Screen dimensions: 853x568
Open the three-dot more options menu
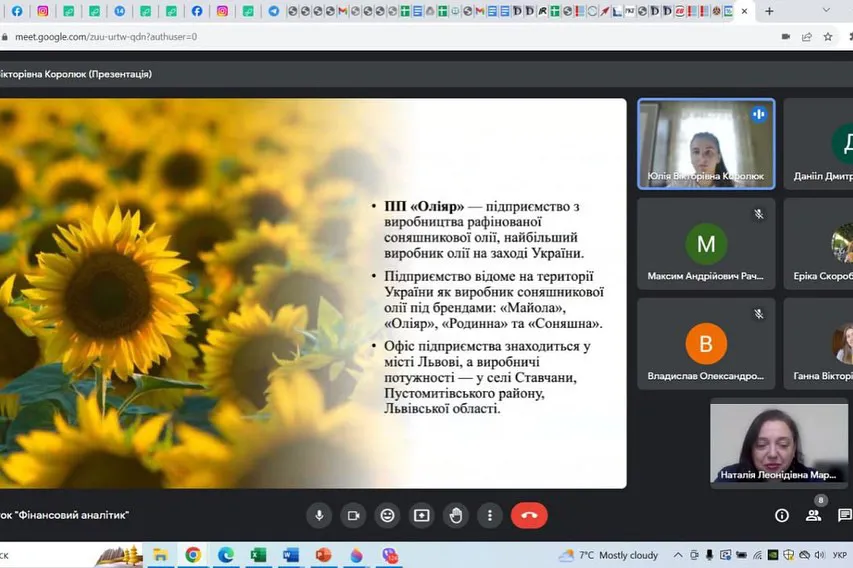(490, 515)
